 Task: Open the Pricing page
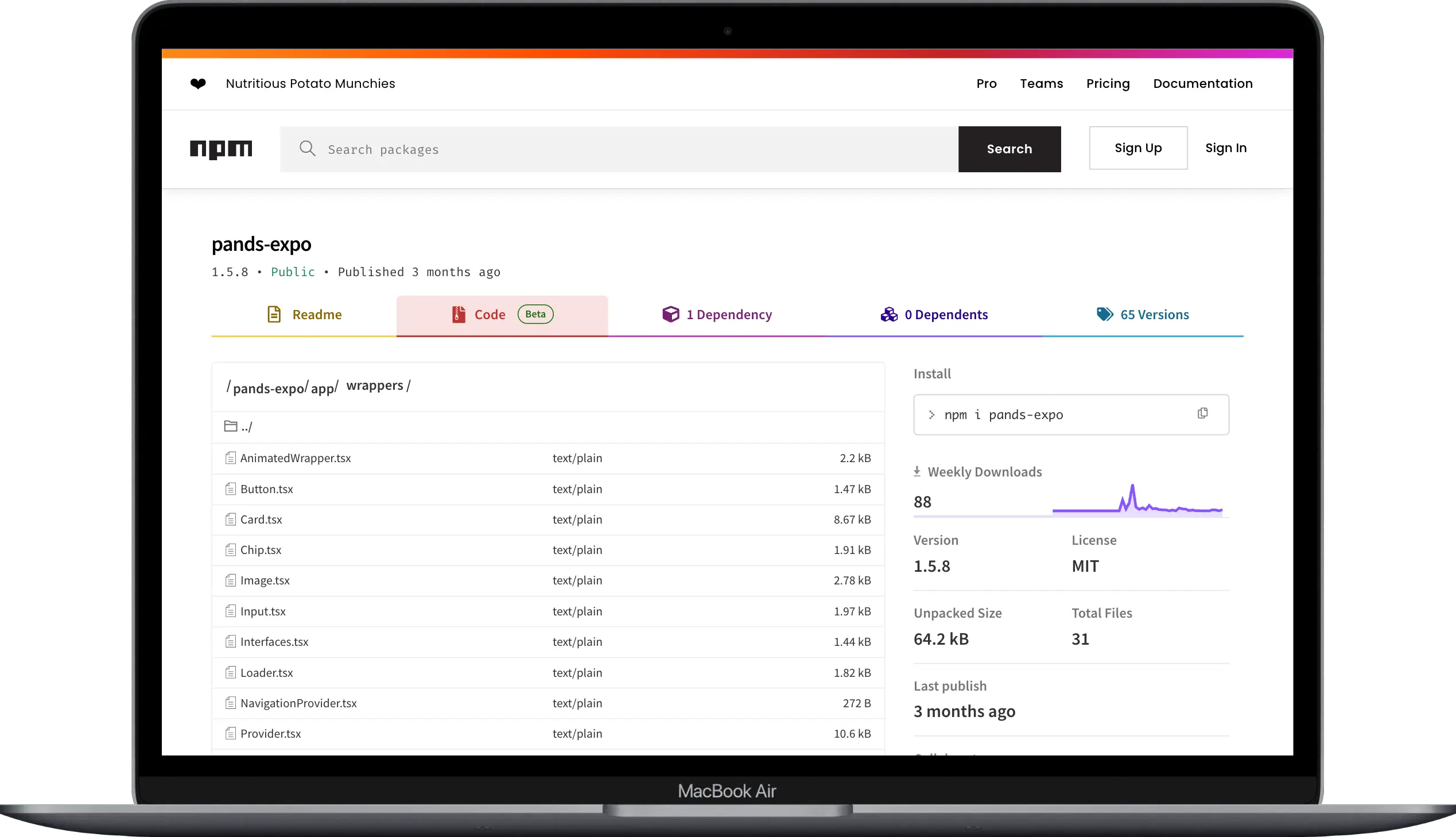click(x=1107, y=83)
